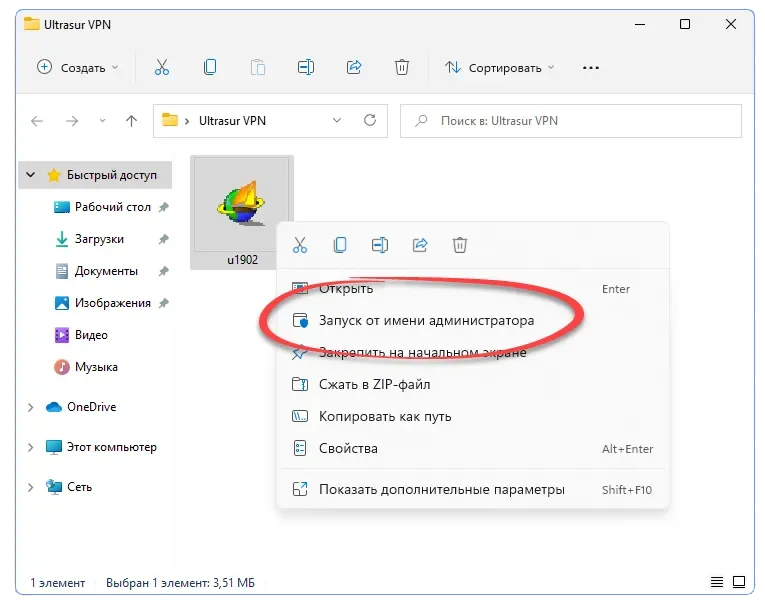The height and width of the screenshot is (601, 765).
Task: Click the Rename icon in the top toolbar
Action: click(x=306, y=67)
